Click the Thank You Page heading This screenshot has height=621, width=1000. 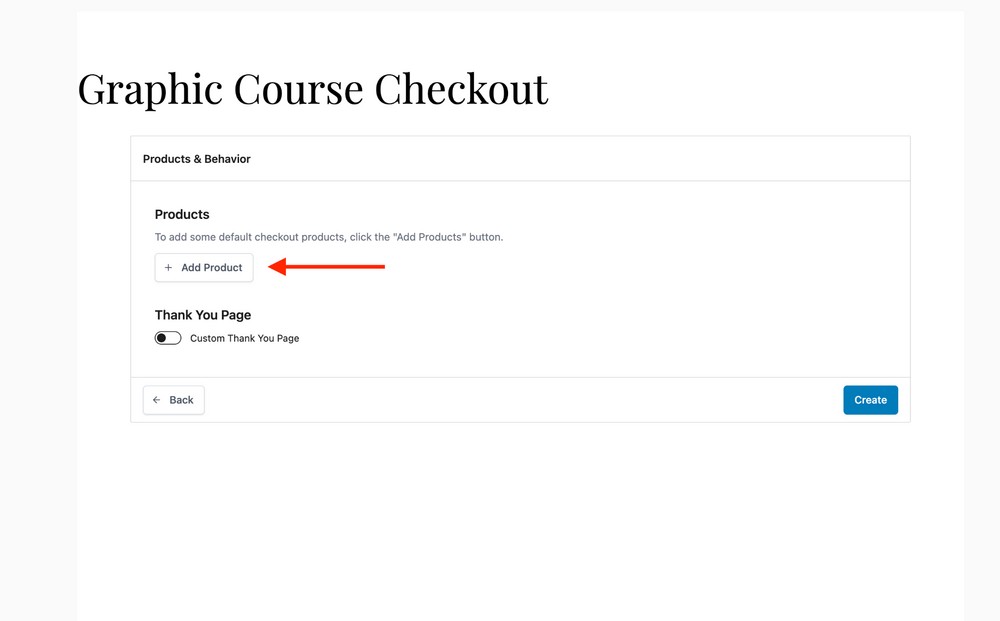pos(202,314)
